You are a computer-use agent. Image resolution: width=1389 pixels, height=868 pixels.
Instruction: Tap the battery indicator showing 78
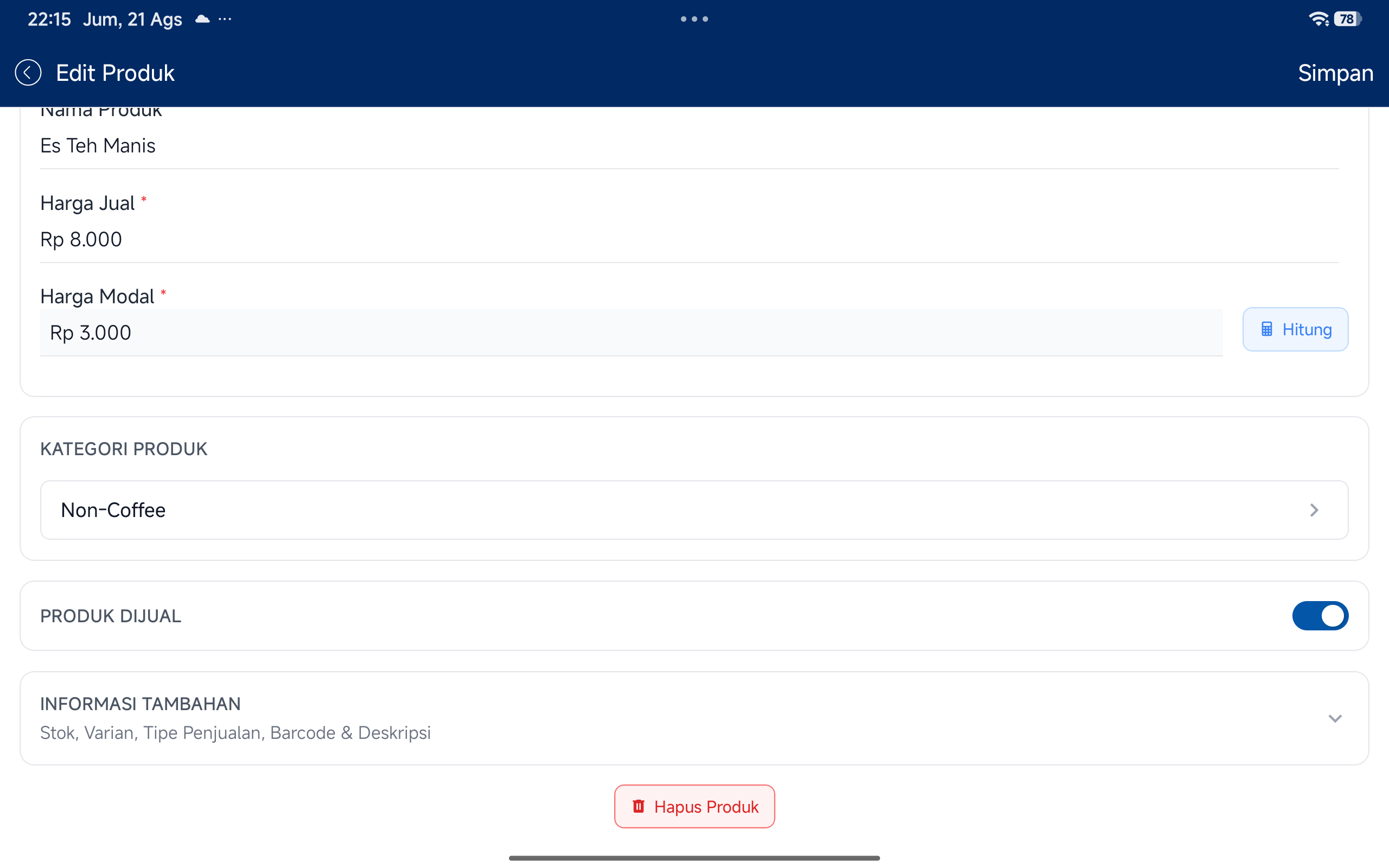click(1348, 19)
